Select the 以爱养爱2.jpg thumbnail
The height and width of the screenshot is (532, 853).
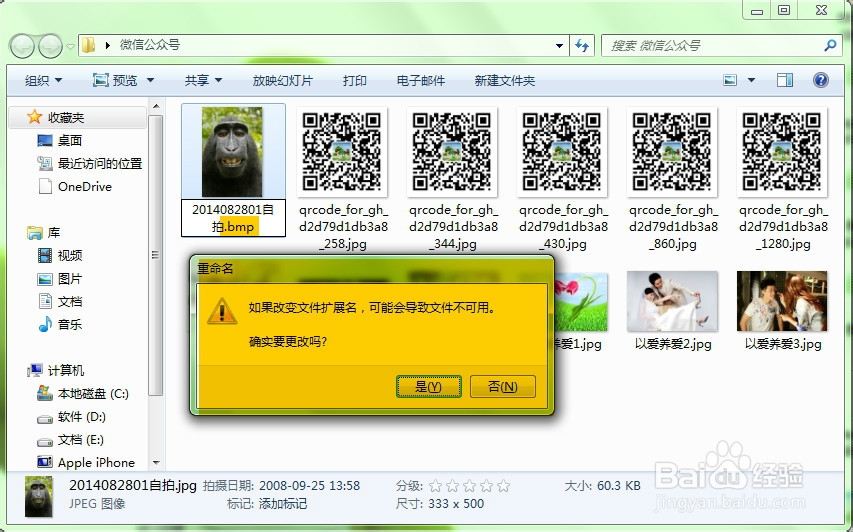672,301
